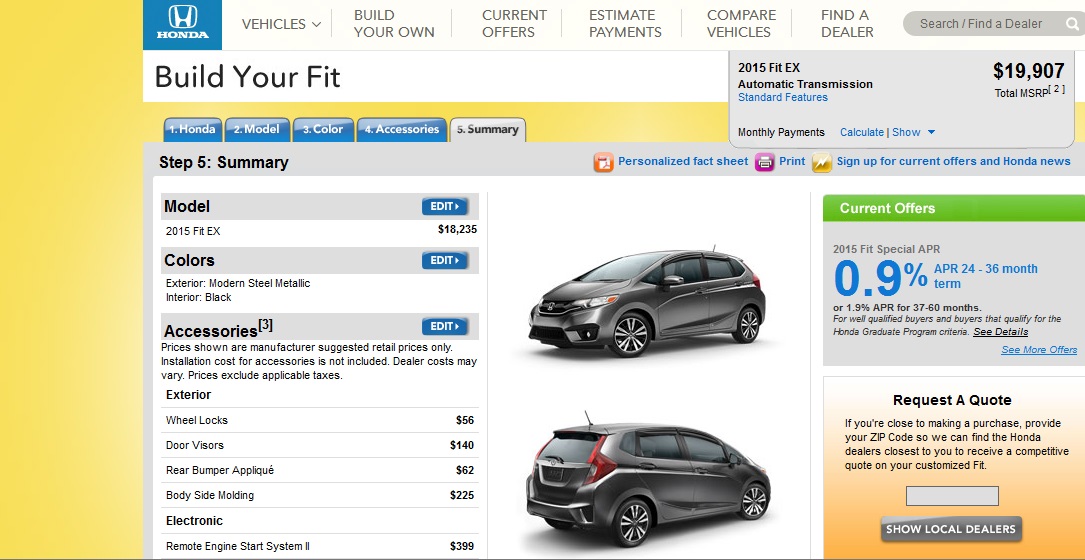The width and height of the screenshot is (1085, 560).
Task: Open Personalized fact sheet link
Action: coord(683,161)
